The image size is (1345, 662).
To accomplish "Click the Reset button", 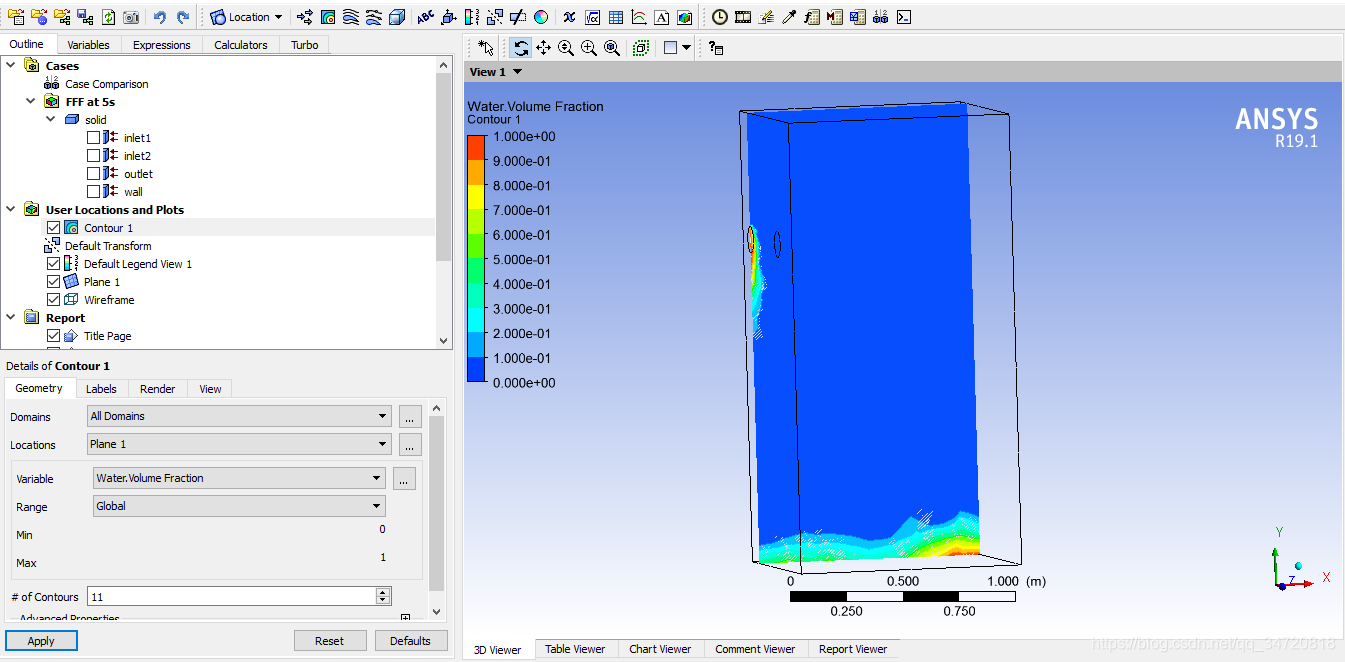I will pos(330,641).
